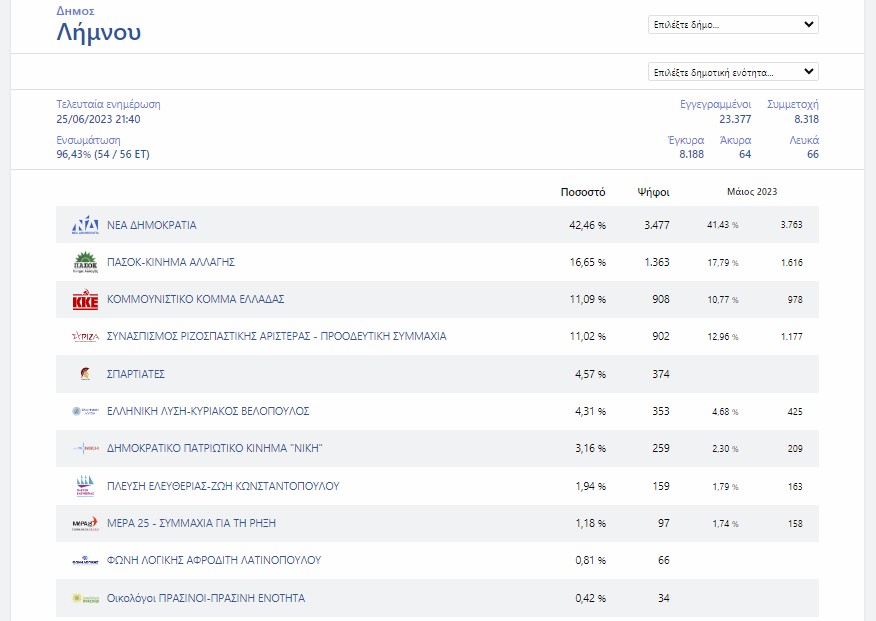
Task: Click the Oikologoi Prasinoi logo
Action: click(85, 598)
